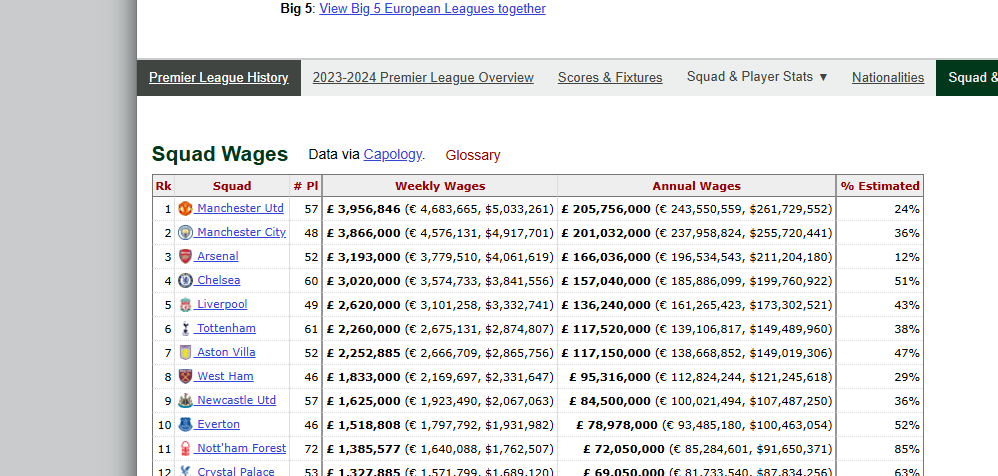Open the Manchester City squad link
This screenshot has height=476, width=998.
click(241, 232)
